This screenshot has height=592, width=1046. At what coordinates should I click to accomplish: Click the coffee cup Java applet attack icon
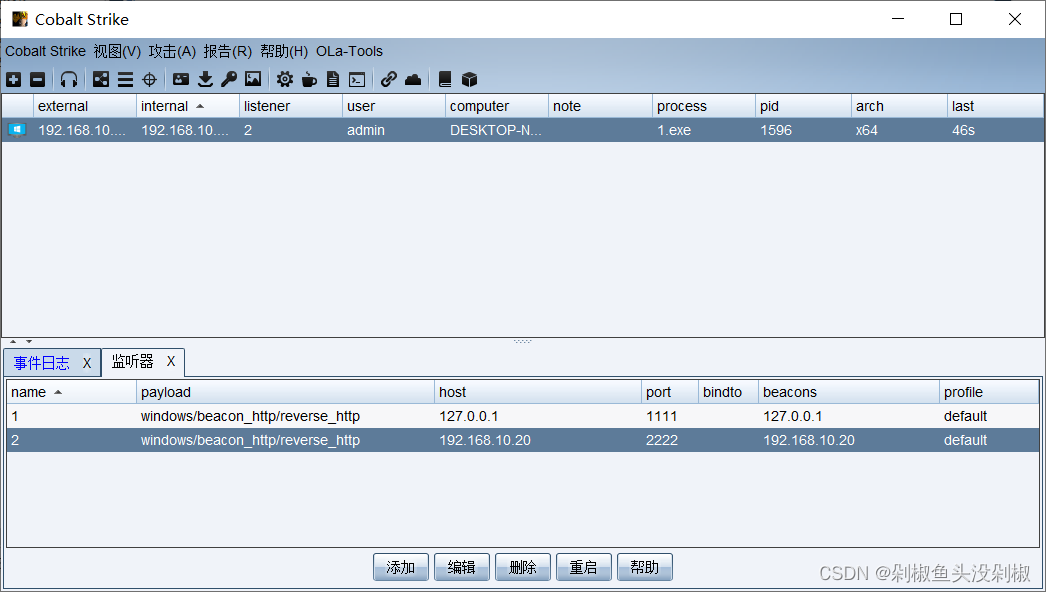pyautogui.click(x=309, y=79)
